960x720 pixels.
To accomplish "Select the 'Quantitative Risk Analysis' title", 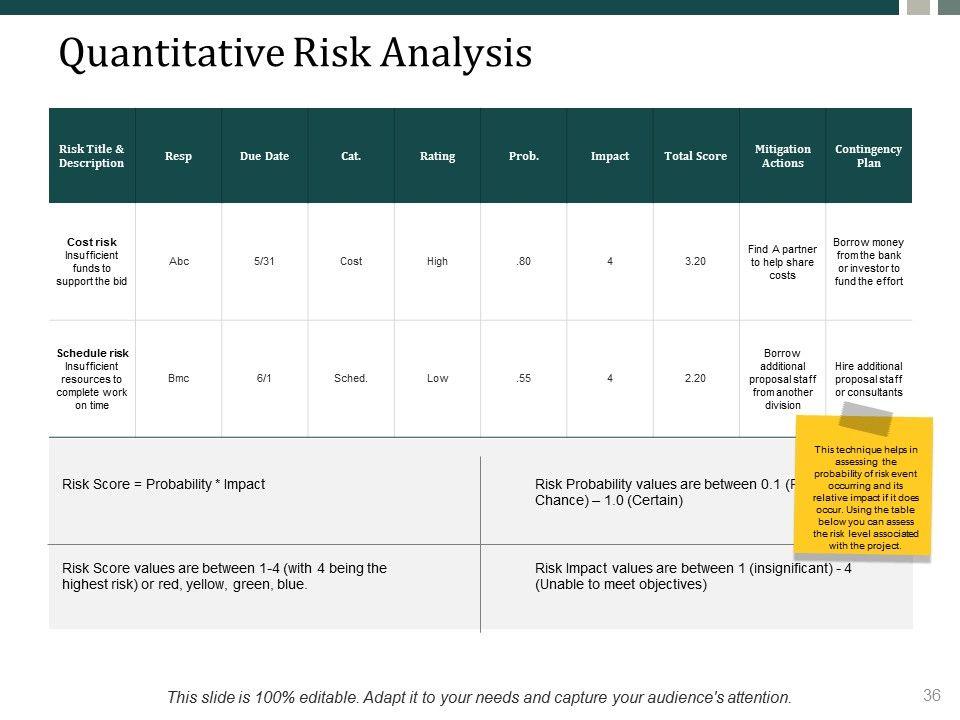I will tap(295, 54).
